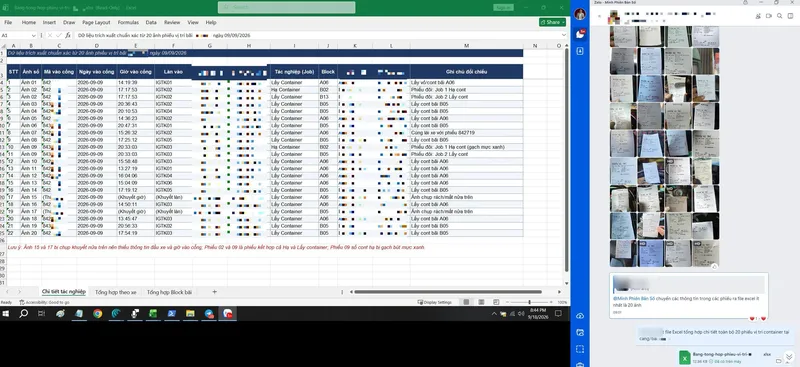Open the Review ribbon tab
800x367 pixels.
point(172,22)
